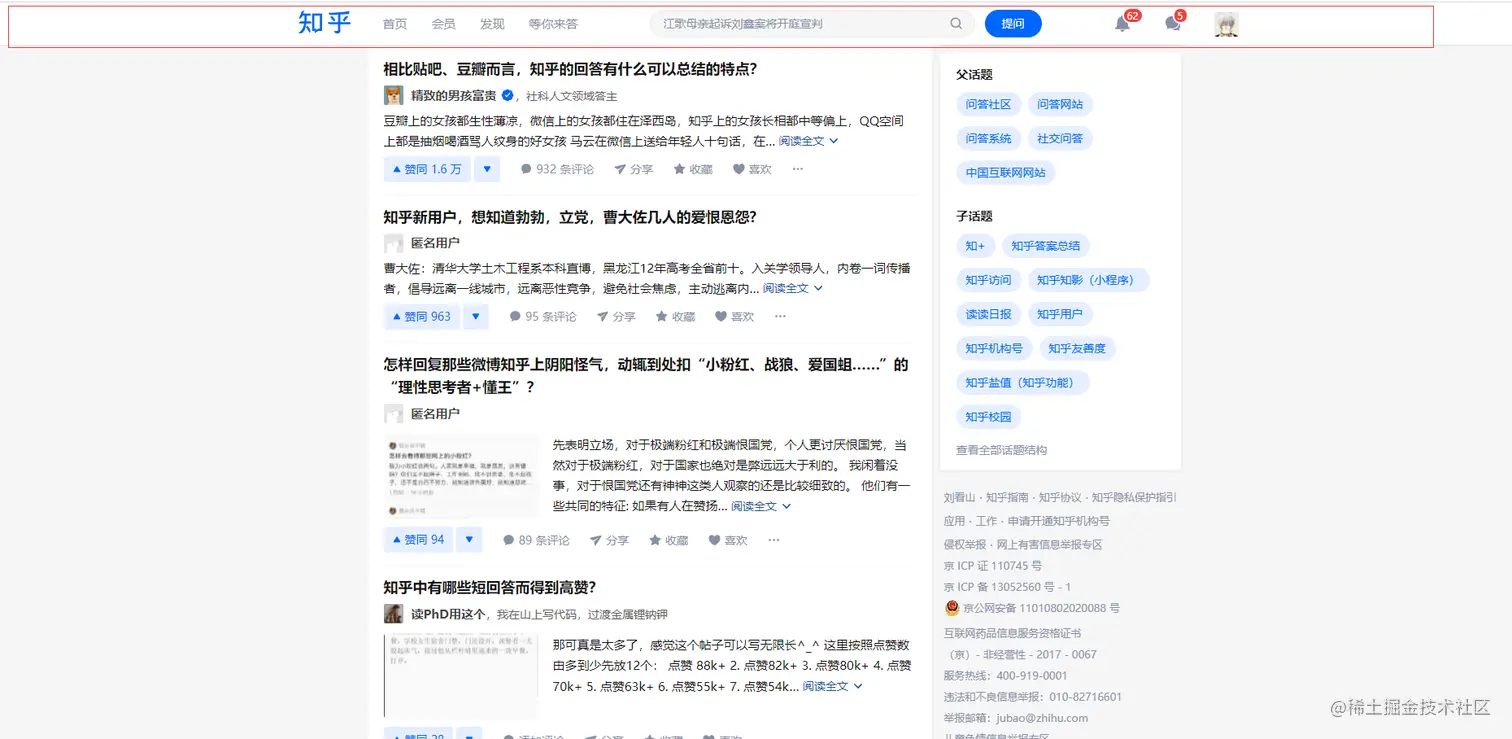
Task: Click 喜欢 on the 95-comment answer
Action: click(x=735, y=316)
